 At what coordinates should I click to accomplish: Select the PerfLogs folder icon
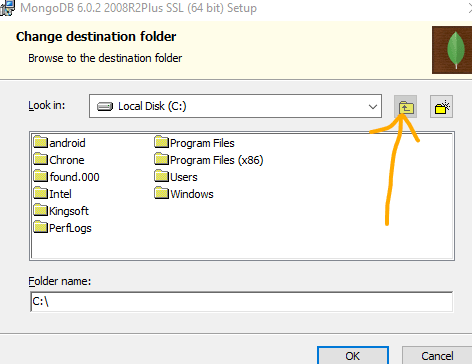click(41, 227)
